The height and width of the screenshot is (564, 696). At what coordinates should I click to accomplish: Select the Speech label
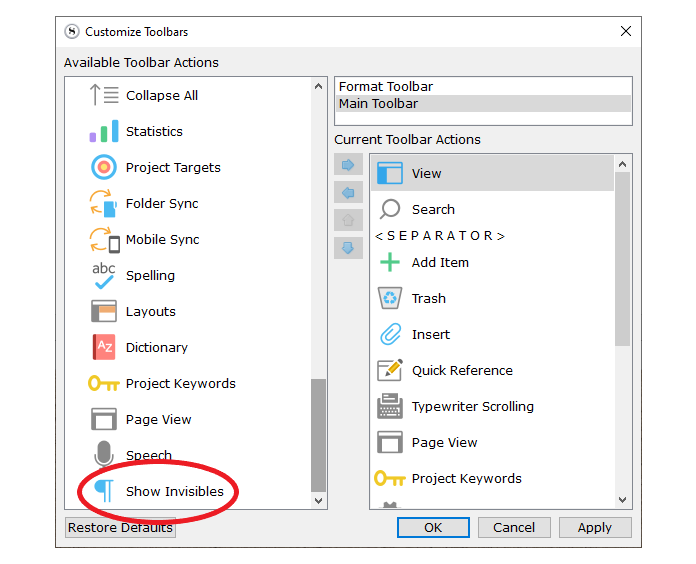149,455
